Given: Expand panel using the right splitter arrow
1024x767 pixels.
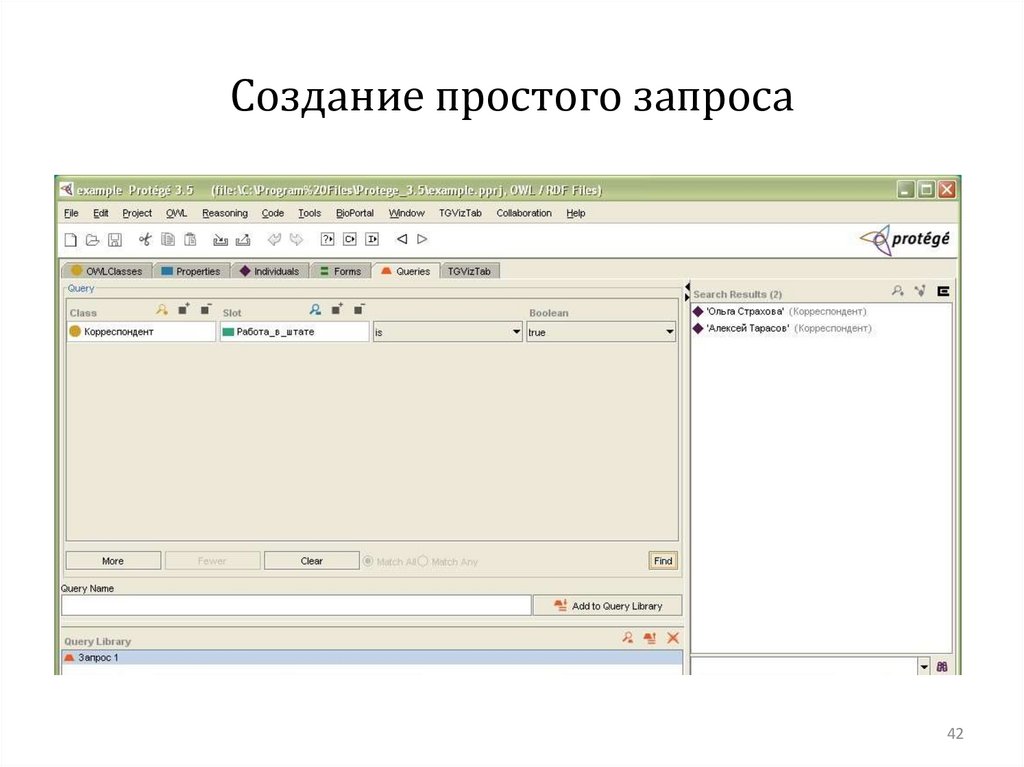Looking at the screenshot, I should pyautogui.click(x=687, y=297).
